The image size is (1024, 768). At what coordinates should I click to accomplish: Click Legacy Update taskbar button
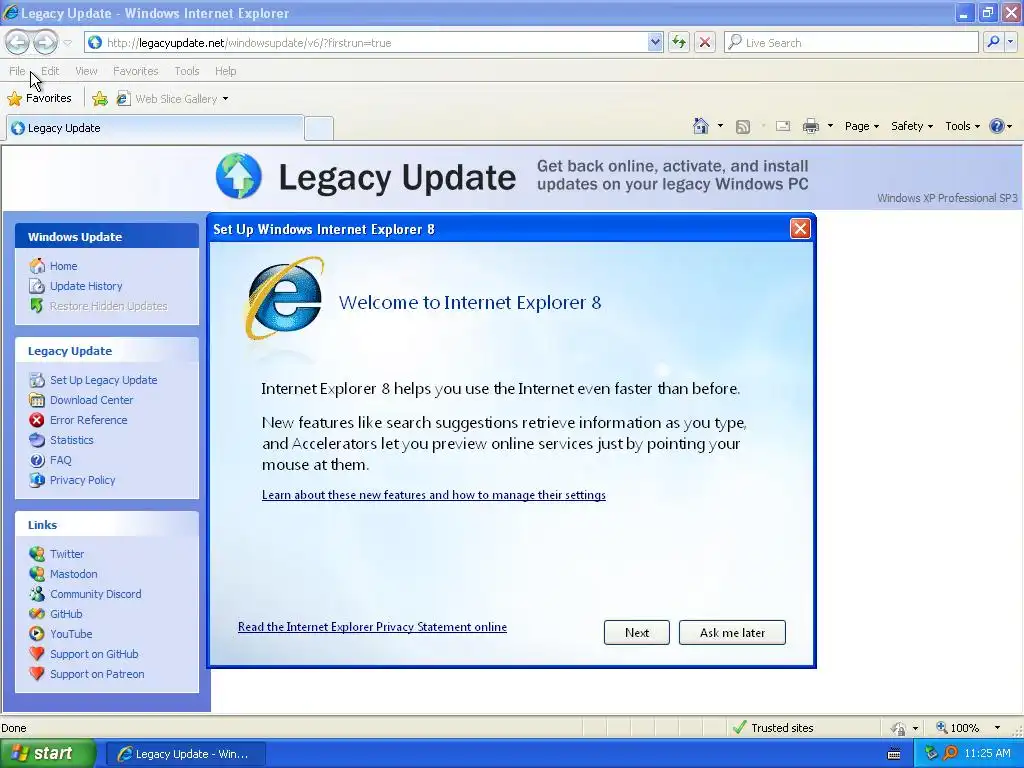click(185, 754)
